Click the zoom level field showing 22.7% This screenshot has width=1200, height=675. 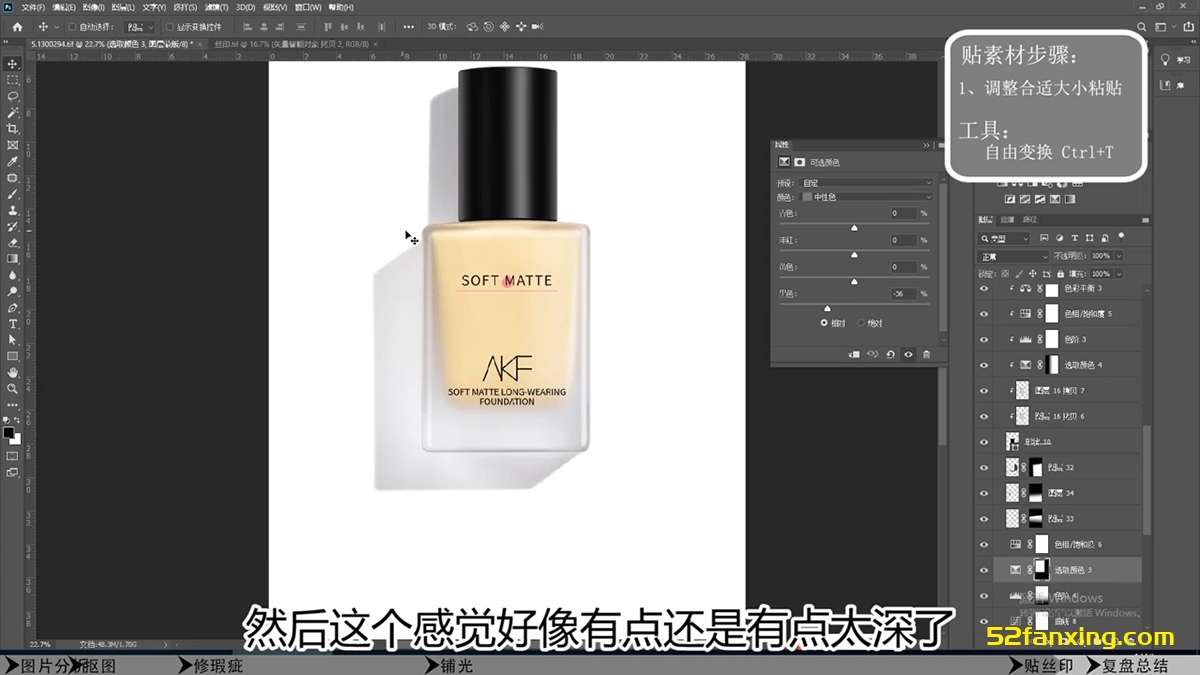coord(41,644)
